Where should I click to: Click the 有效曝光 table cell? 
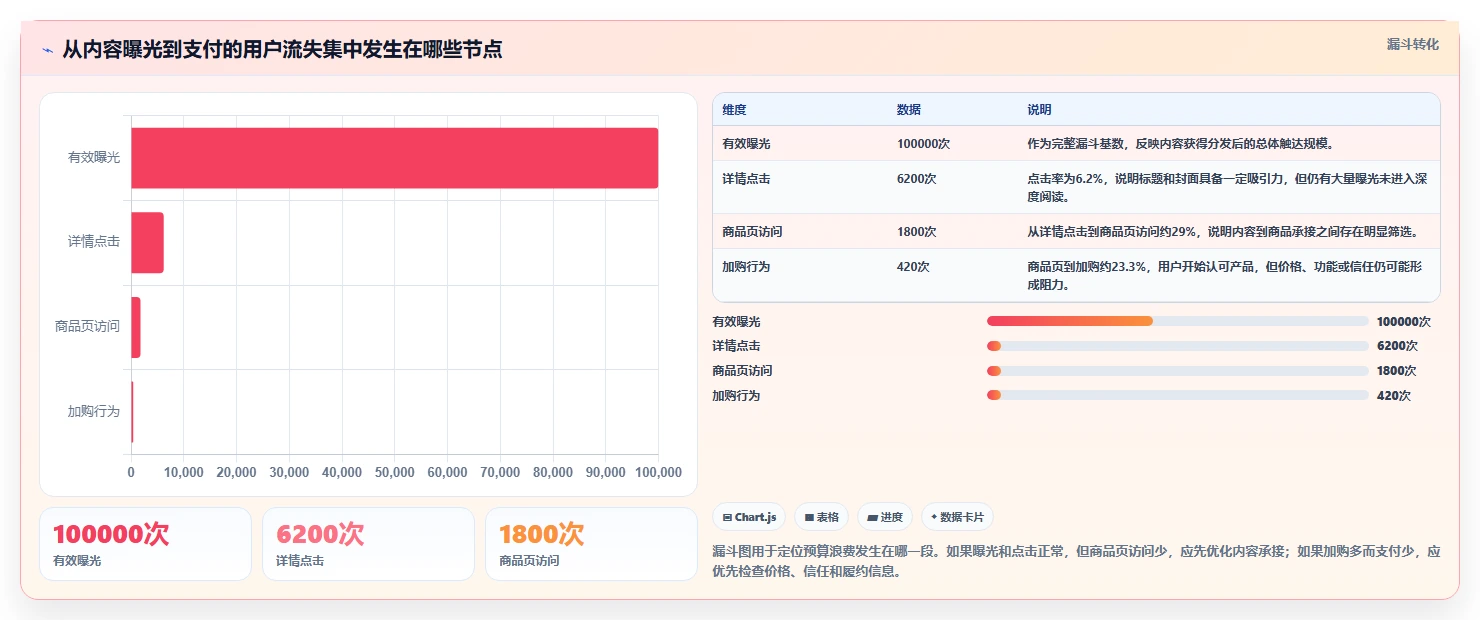(x=800, y=143)
